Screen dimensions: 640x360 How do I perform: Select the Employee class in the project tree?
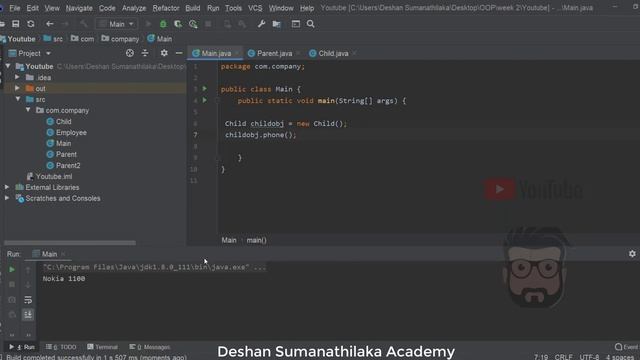coord(71,132)
